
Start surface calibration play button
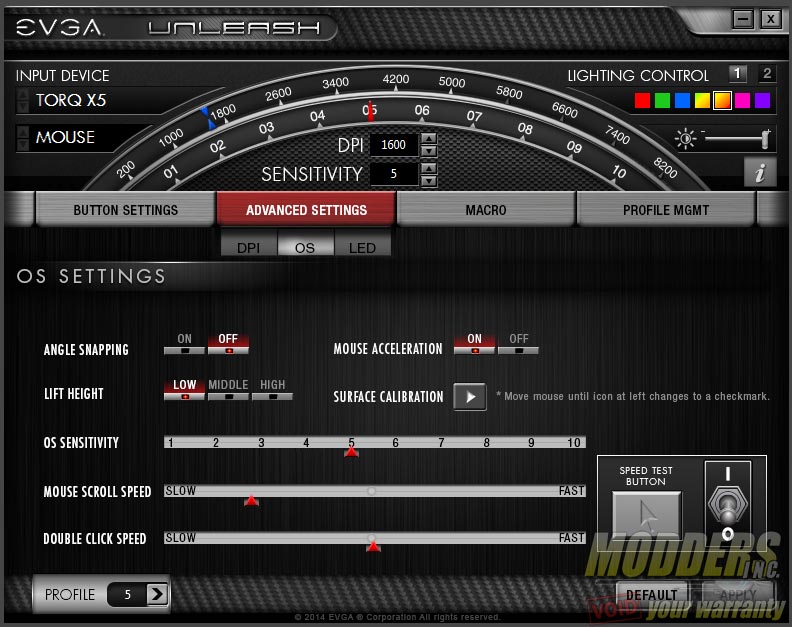pyautogui.click(x=470, y=397)
